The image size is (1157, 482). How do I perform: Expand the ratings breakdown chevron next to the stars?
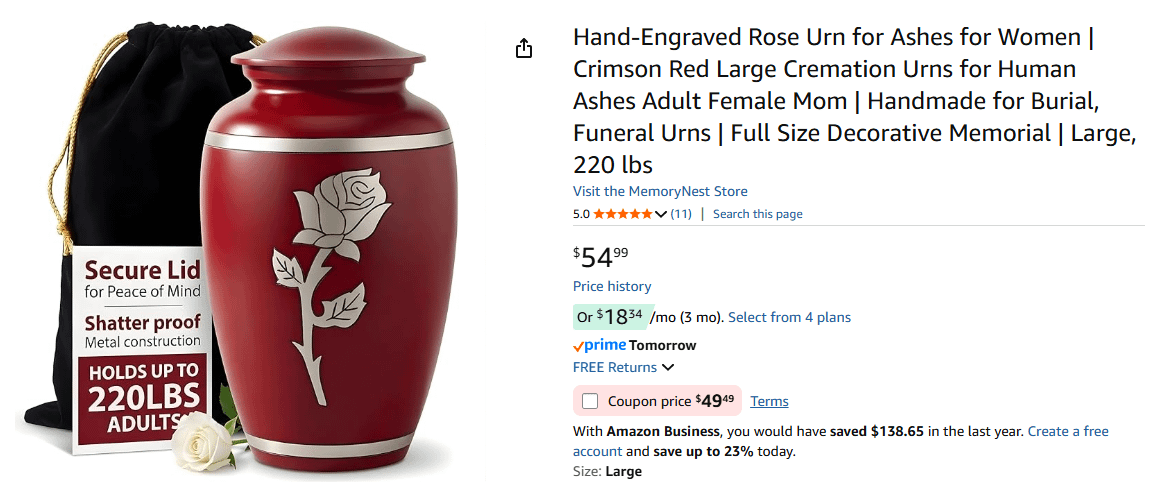tap(660, 214)
